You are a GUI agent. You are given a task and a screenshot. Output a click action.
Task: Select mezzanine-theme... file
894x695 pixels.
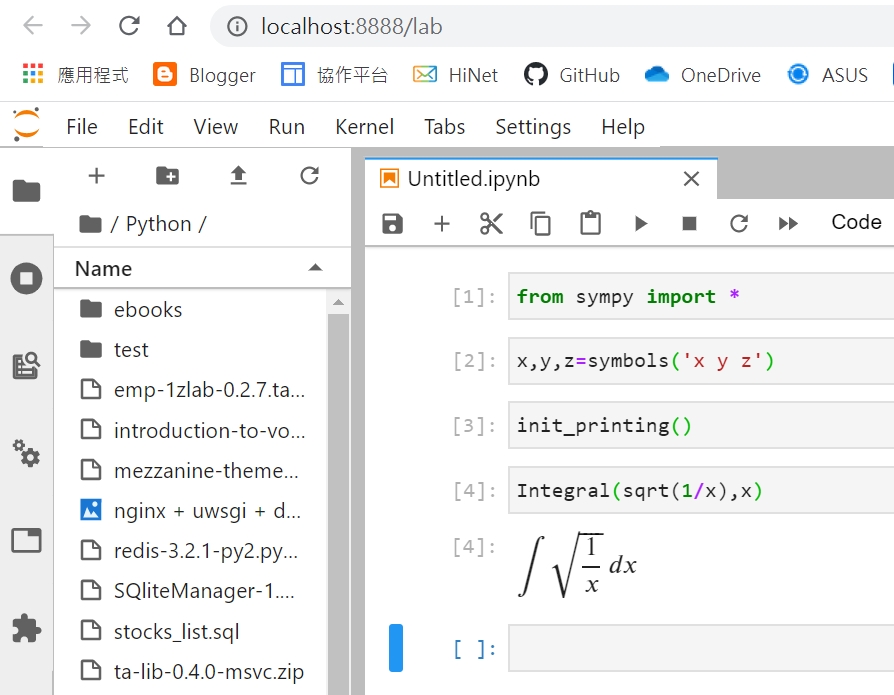(x=191, y=470)
